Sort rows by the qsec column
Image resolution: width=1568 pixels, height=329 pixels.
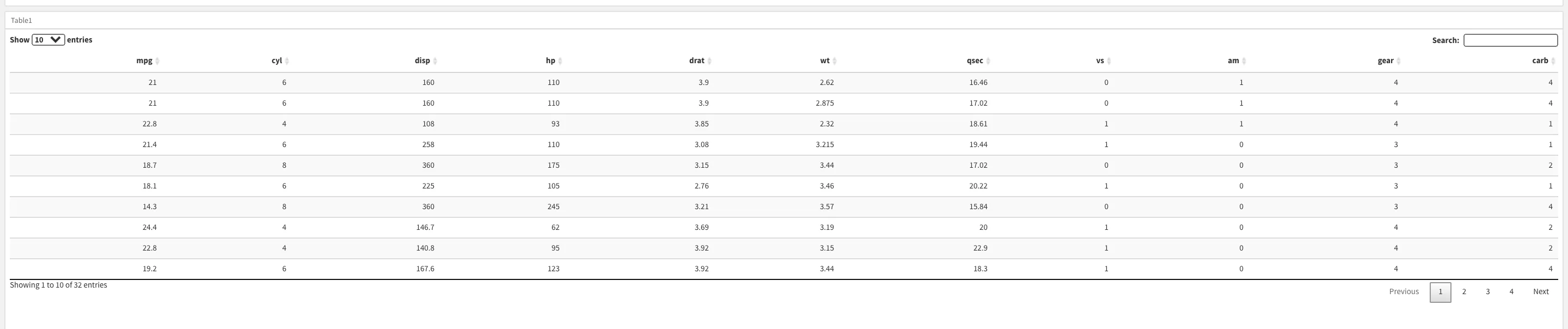[988, 61]
